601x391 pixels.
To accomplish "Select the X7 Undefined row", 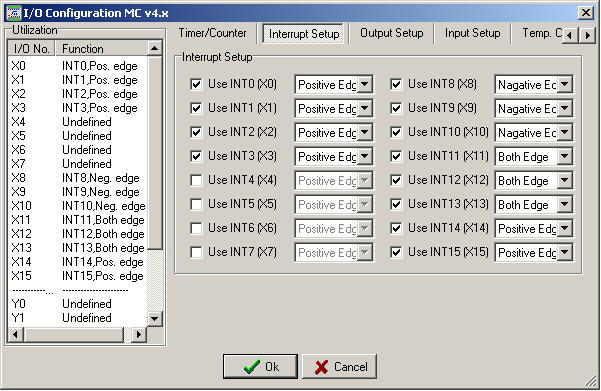I will [x=77, y=164].
